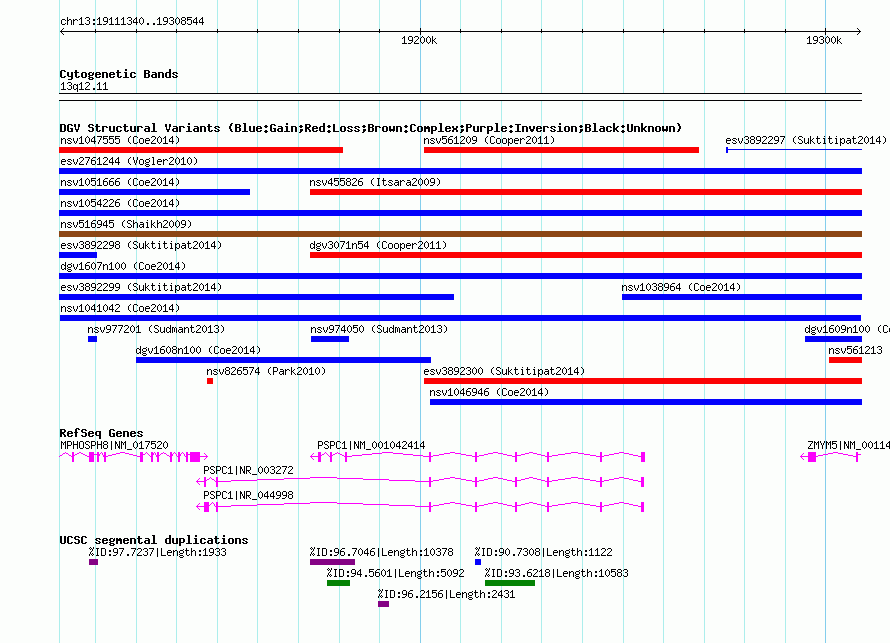This screenshot has height=643, width=890.
Task: Click the tiny nsv826574 (Park2010) red marker
Action: 210,381
